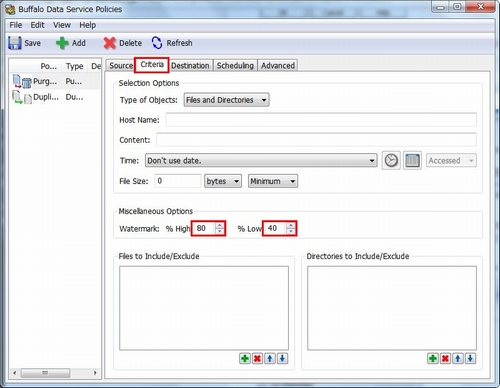Select the 'Dupli...' policy row
This screenshot has height=388, width=500.
pos(55,97)
